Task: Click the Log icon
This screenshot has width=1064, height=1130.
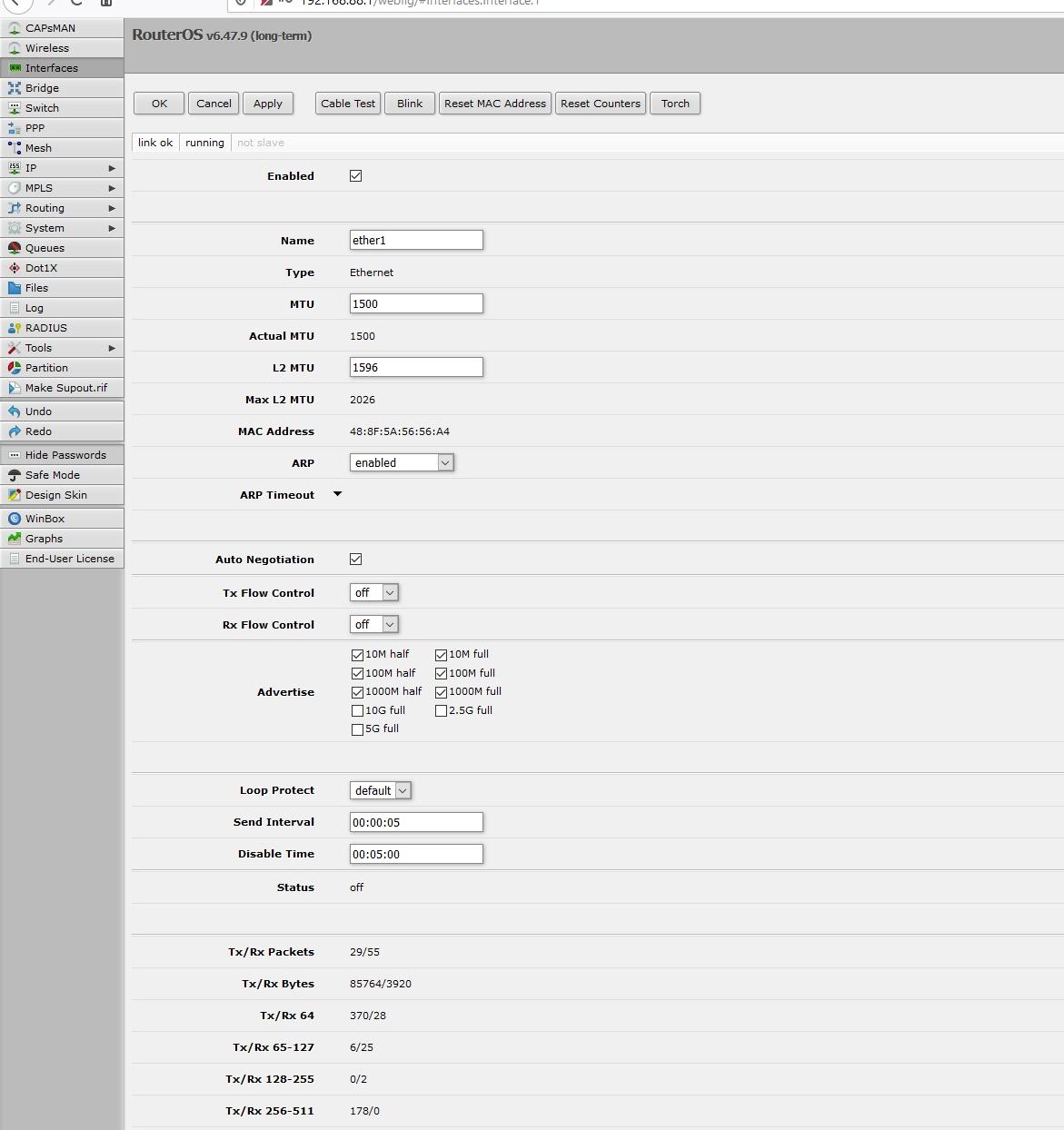Action: click(x=15, y=308)
